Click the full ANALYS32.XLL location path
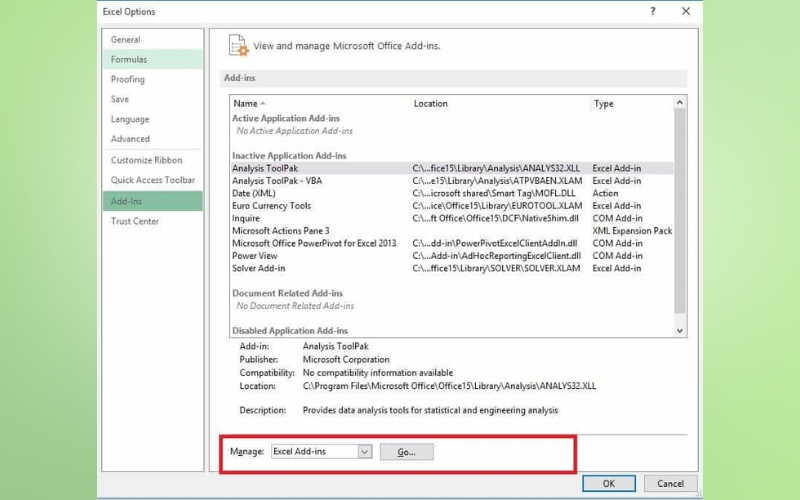Screen dimensions: 800x500 tap(449, 386)
